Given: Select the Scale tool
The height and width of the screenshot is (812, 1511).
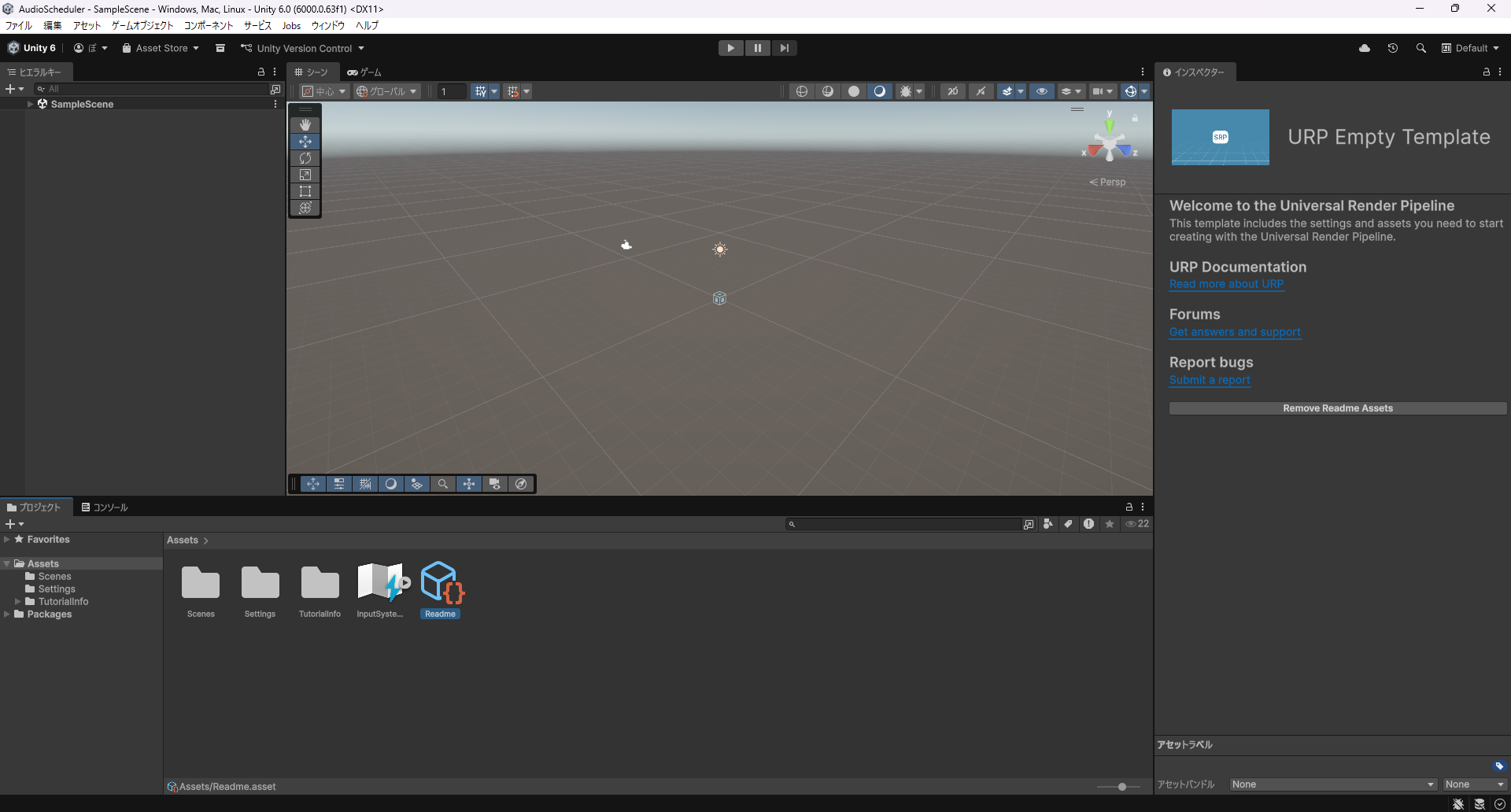Looking at the screenshot, I should click(305, 175).
